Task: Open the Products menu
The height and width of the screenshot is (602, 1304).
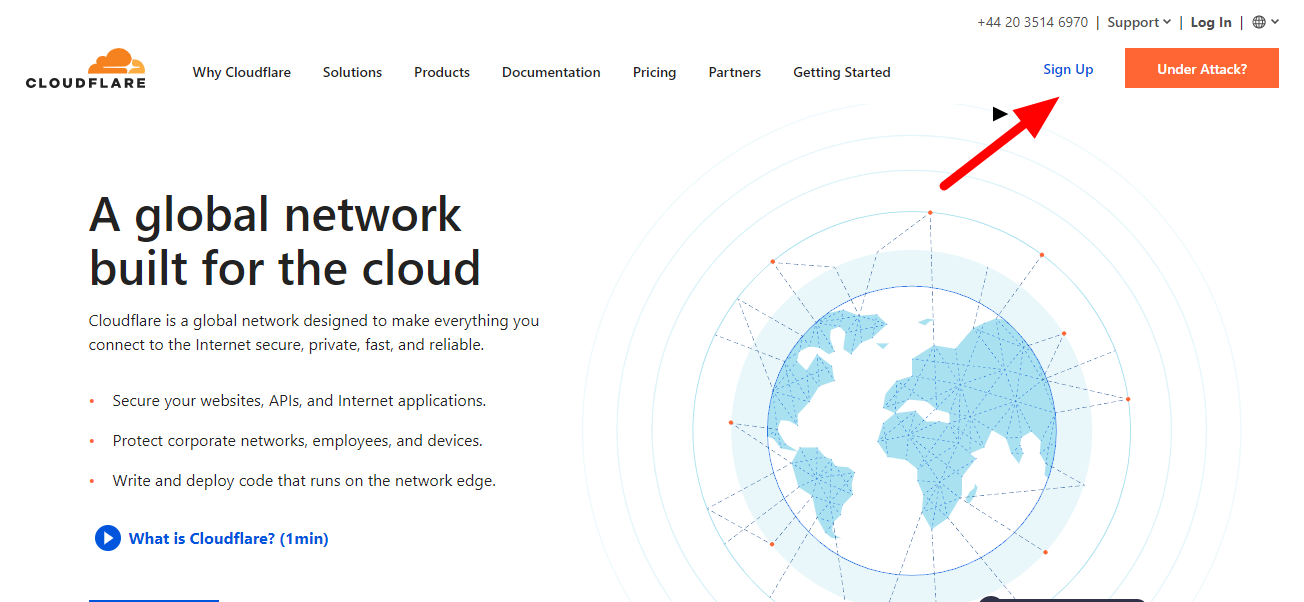Action: [442, 72]
